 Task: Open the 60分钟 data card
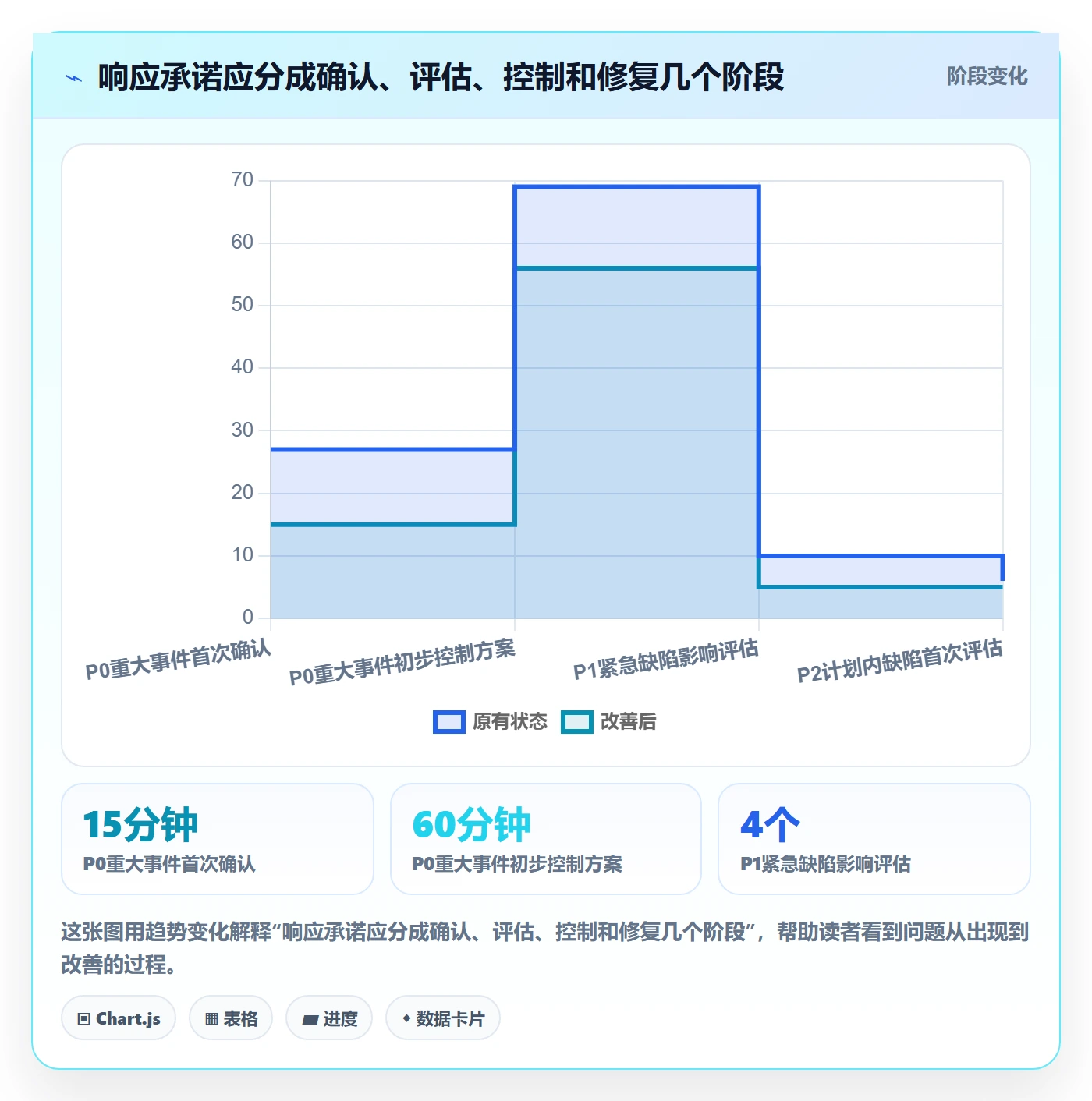[x=546, y=839]
